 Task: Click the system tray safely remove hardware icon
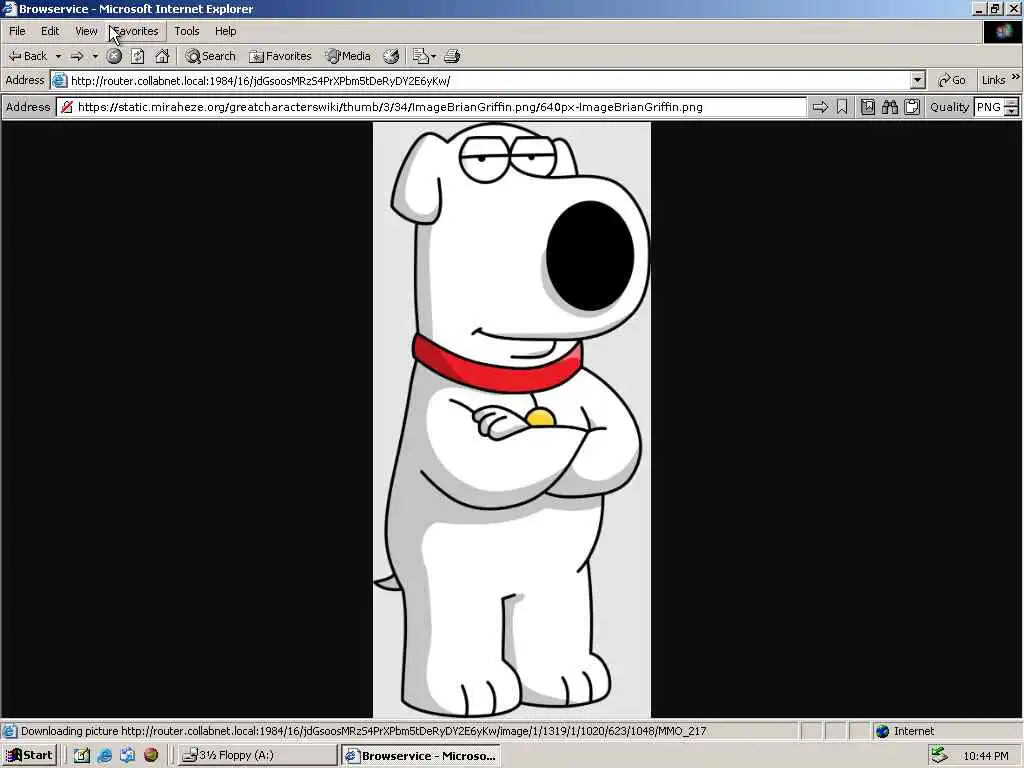[x=939, y=755]
